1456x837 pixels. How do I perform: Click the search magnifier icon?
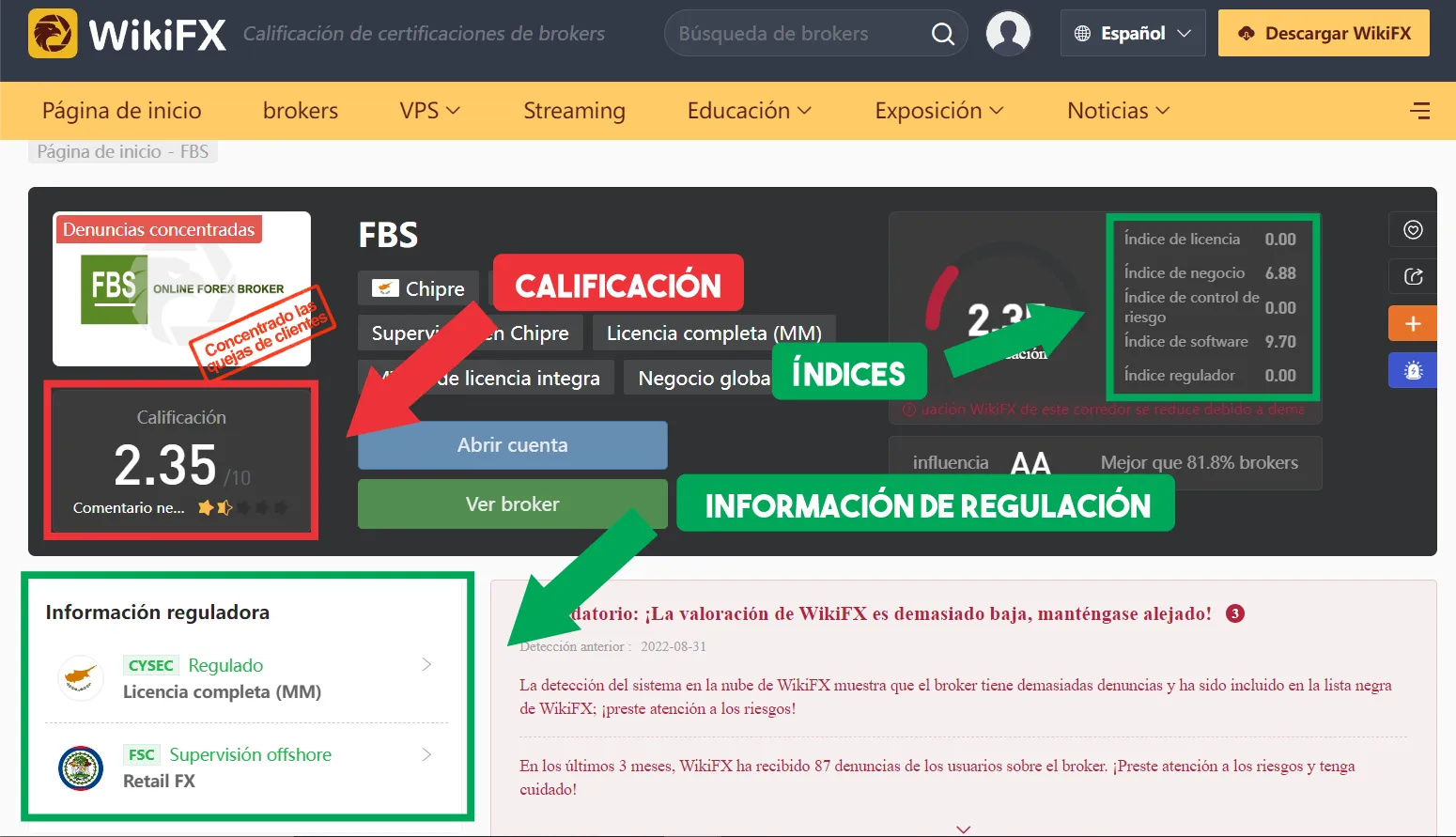pyautogui.click(x=942, y=34)
